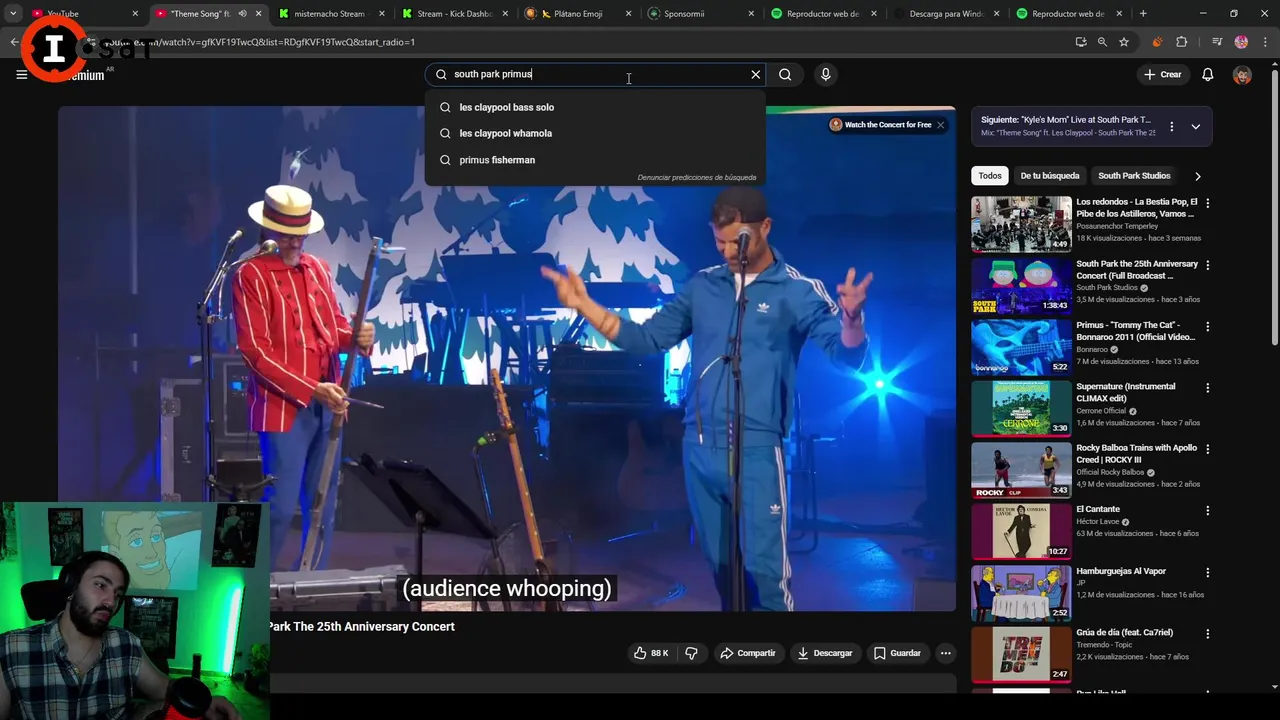Navigate back with browser back arrow
Viewport: 1280px width, 720px height.
coord(14,42)
